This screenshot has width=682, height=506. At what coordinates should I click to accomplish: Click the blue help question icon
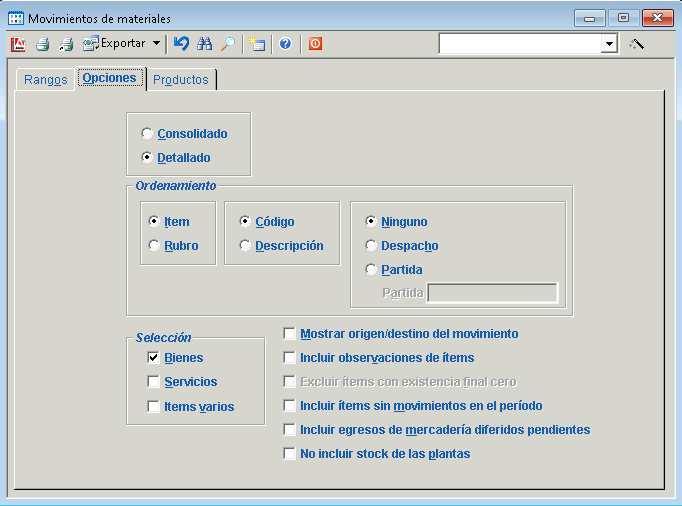pos(285,44)
